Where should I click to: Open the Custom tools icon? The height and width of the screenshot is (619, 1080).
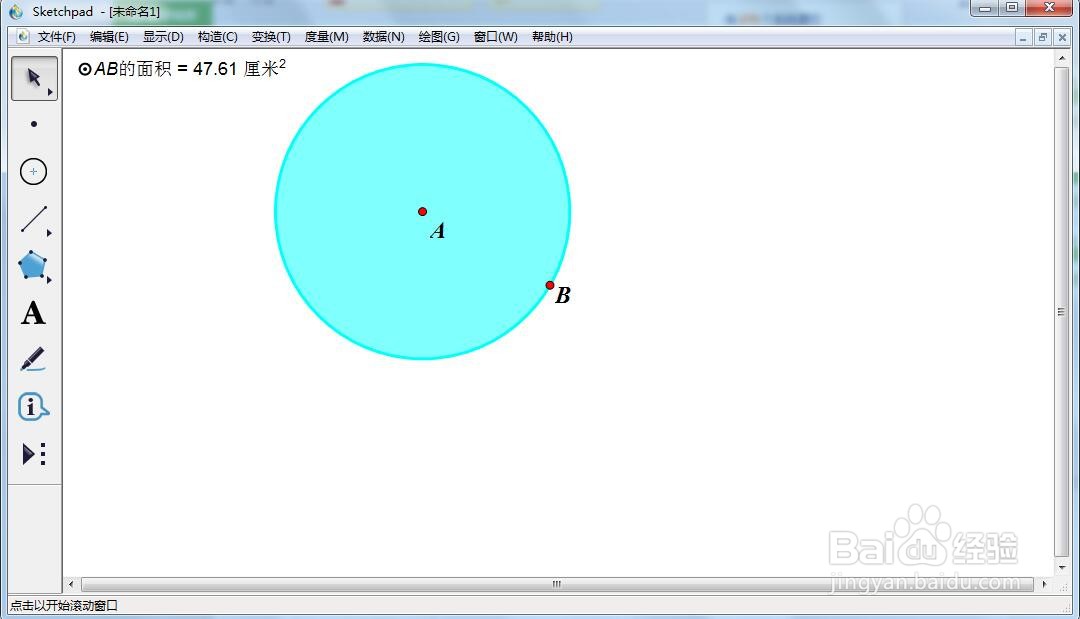click(34, 454)
